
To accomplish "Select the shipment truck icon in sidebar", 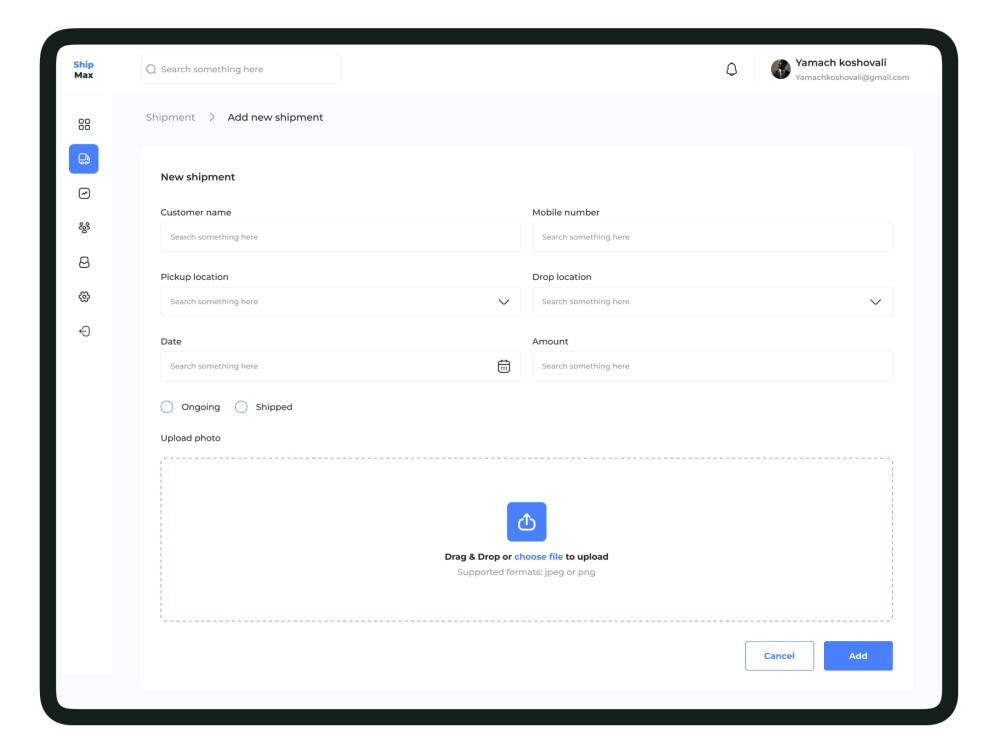I will (x=84, y=159).
